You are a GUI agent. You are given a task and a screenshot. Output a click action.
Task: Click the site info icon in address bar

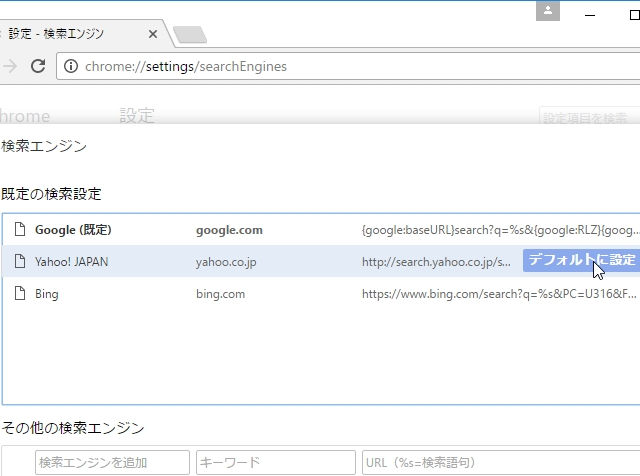[x=71, y=66]
